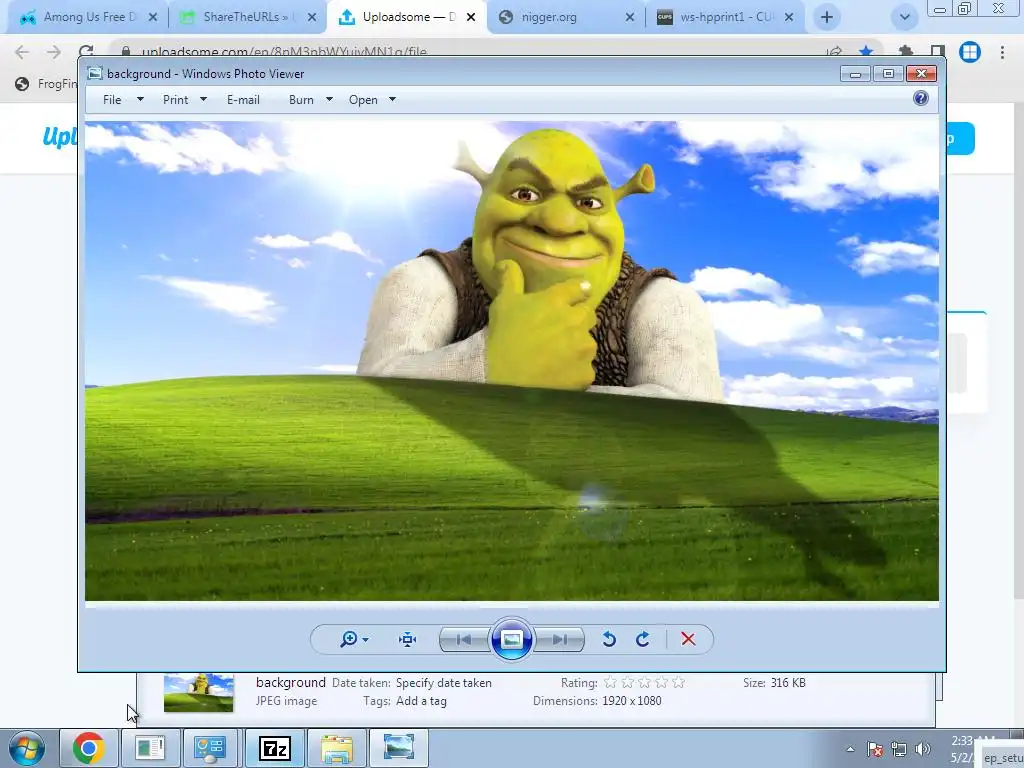1024x768 pixels.
Task: Close the ws-hpprint1 tab
Action: click(x=789, y=18)
